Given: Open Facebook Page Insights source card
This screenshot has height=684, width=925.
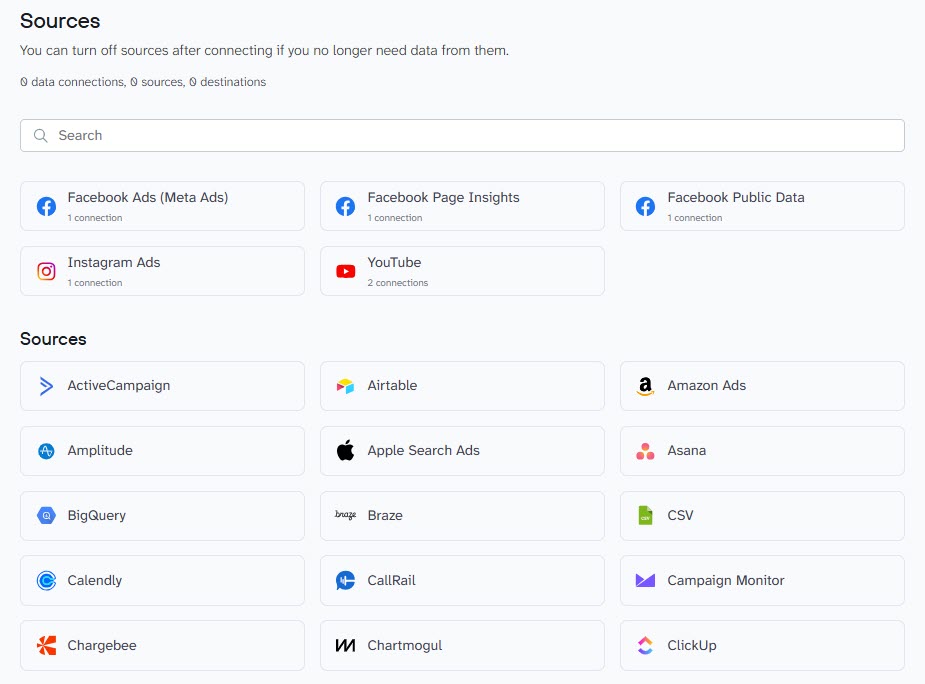Looking at the screenshot, I should (x=462, y=206).
